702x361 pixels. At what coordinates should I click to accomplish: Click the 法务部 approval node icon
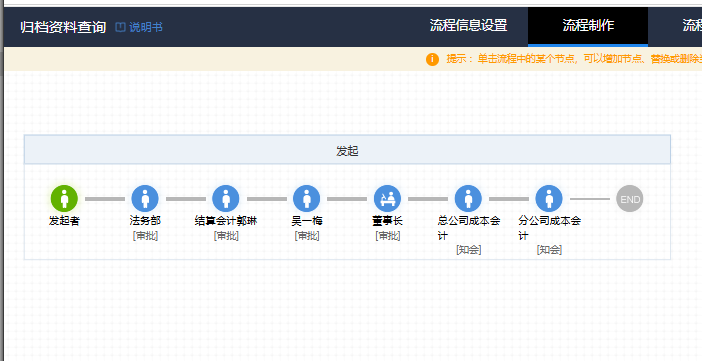(x=145, y=198)
